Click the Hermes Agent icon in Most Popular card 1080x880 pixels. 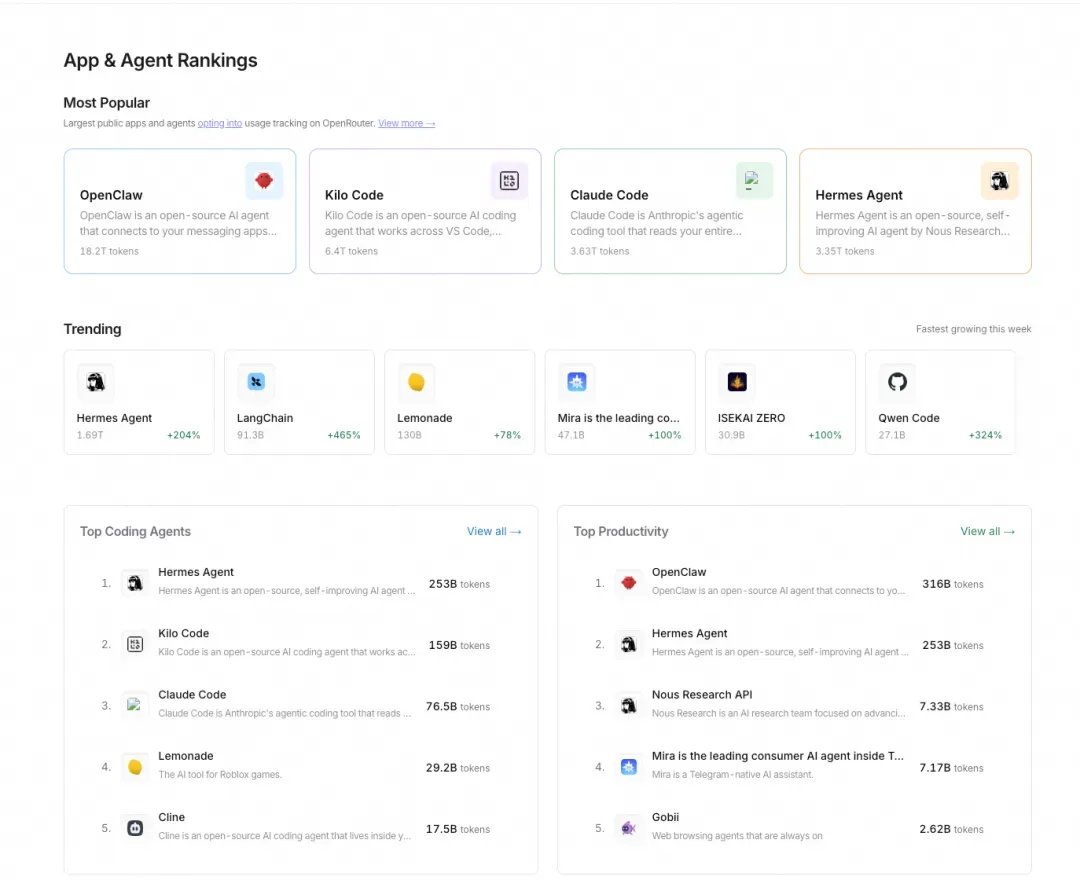[x=999, y=181]
